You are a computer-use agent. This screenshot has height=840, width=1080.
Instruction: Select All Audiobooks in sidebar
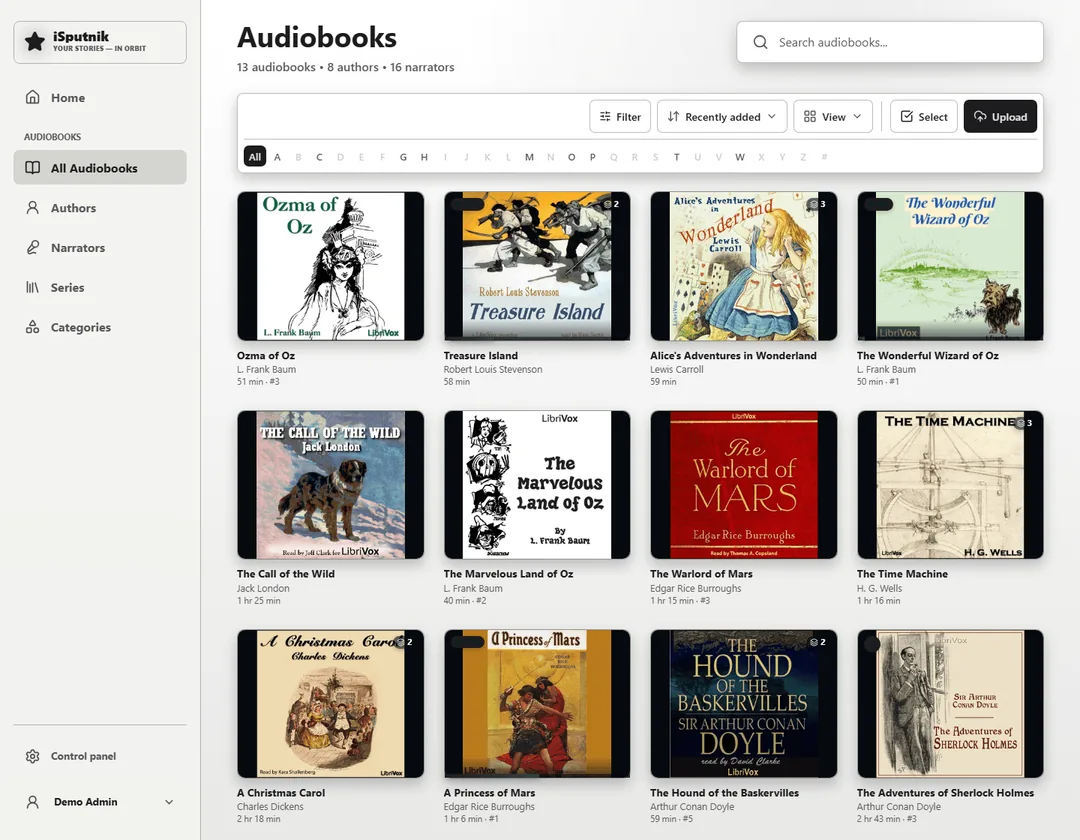[x=100, y=167]
